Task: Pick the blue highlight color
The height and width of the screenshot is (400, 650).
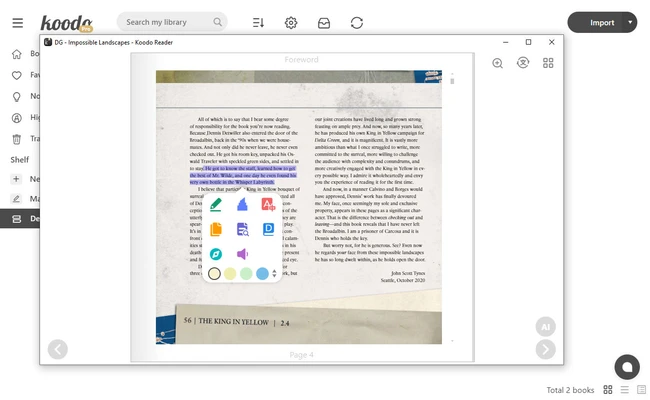Action: tap(262, 274)
